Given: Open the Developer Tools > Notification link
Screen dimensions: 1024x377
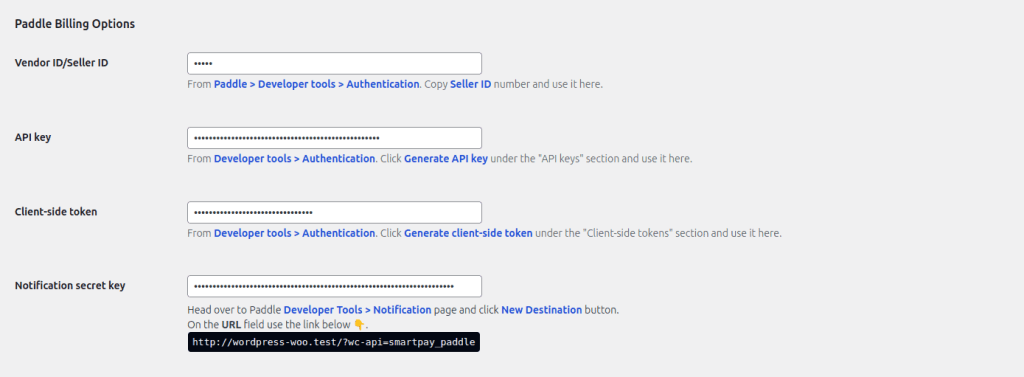Looking at the screenshot, I should coord(357,310).
